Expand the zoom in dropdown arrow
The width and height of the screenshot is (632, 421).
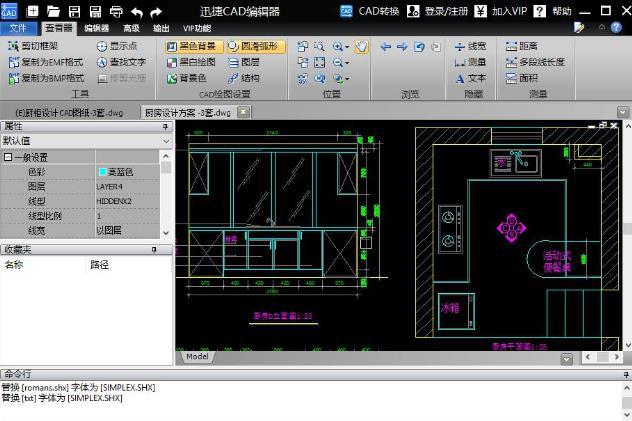tap(347, 47)
